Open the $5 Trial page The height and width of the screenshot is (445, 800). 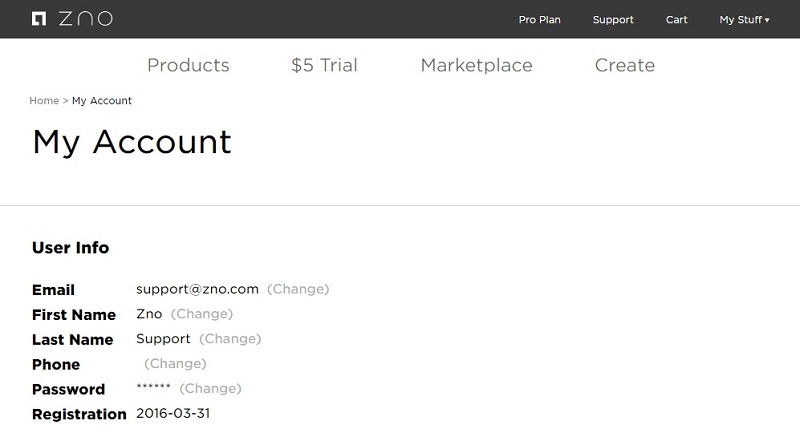(x=324, y=65)
